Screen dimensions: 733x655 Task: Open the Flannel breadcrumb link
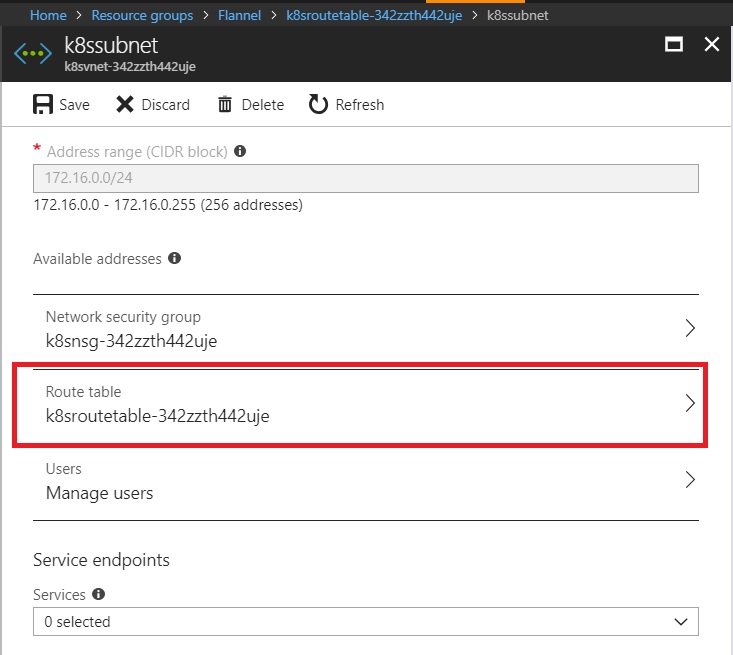point(239,15)
